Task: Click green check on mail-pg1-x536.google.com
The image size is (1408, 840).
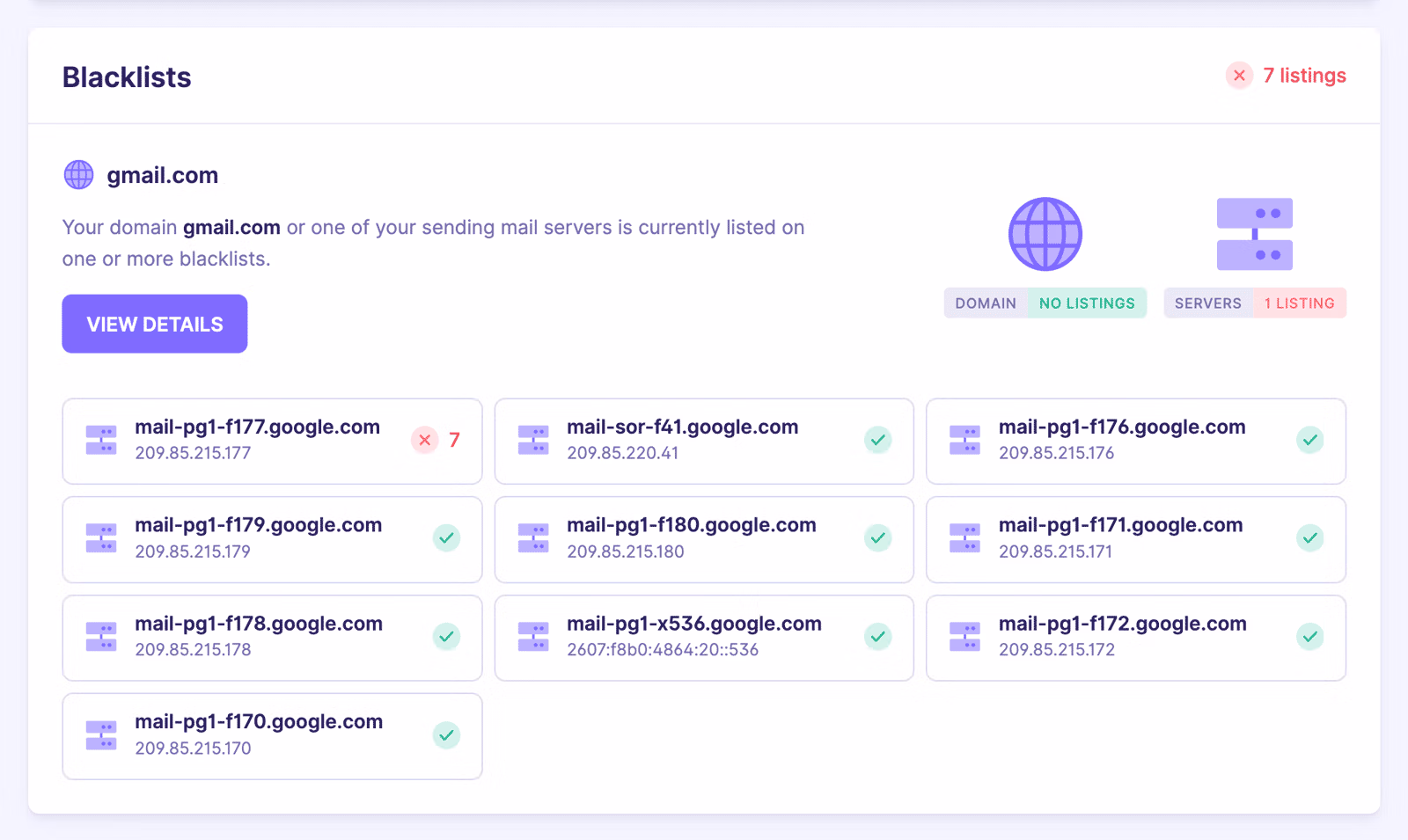Action: tap(878, 636)
